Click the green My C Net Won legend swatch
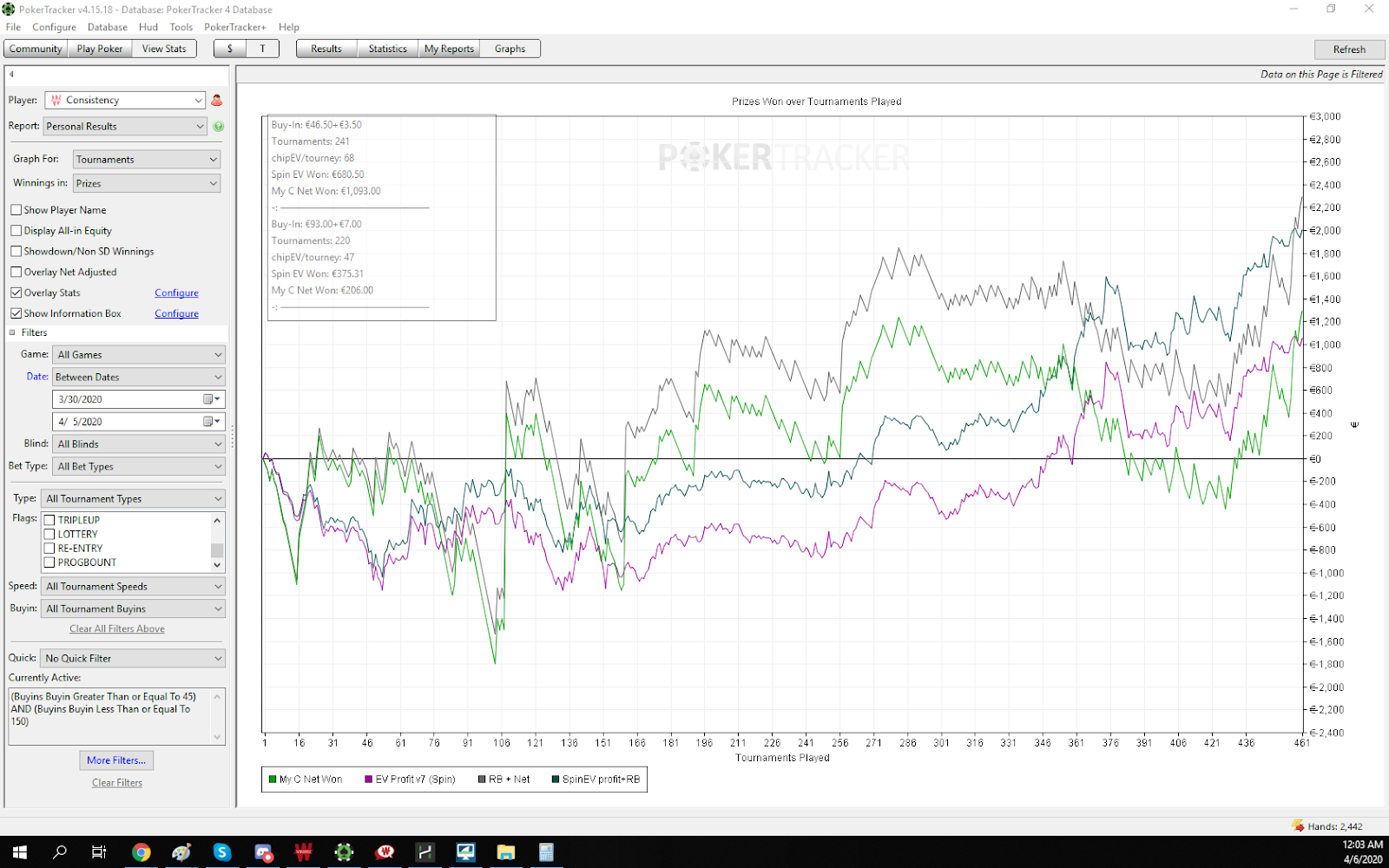Viewport: 1389px width, 868px height. (273, 779)
